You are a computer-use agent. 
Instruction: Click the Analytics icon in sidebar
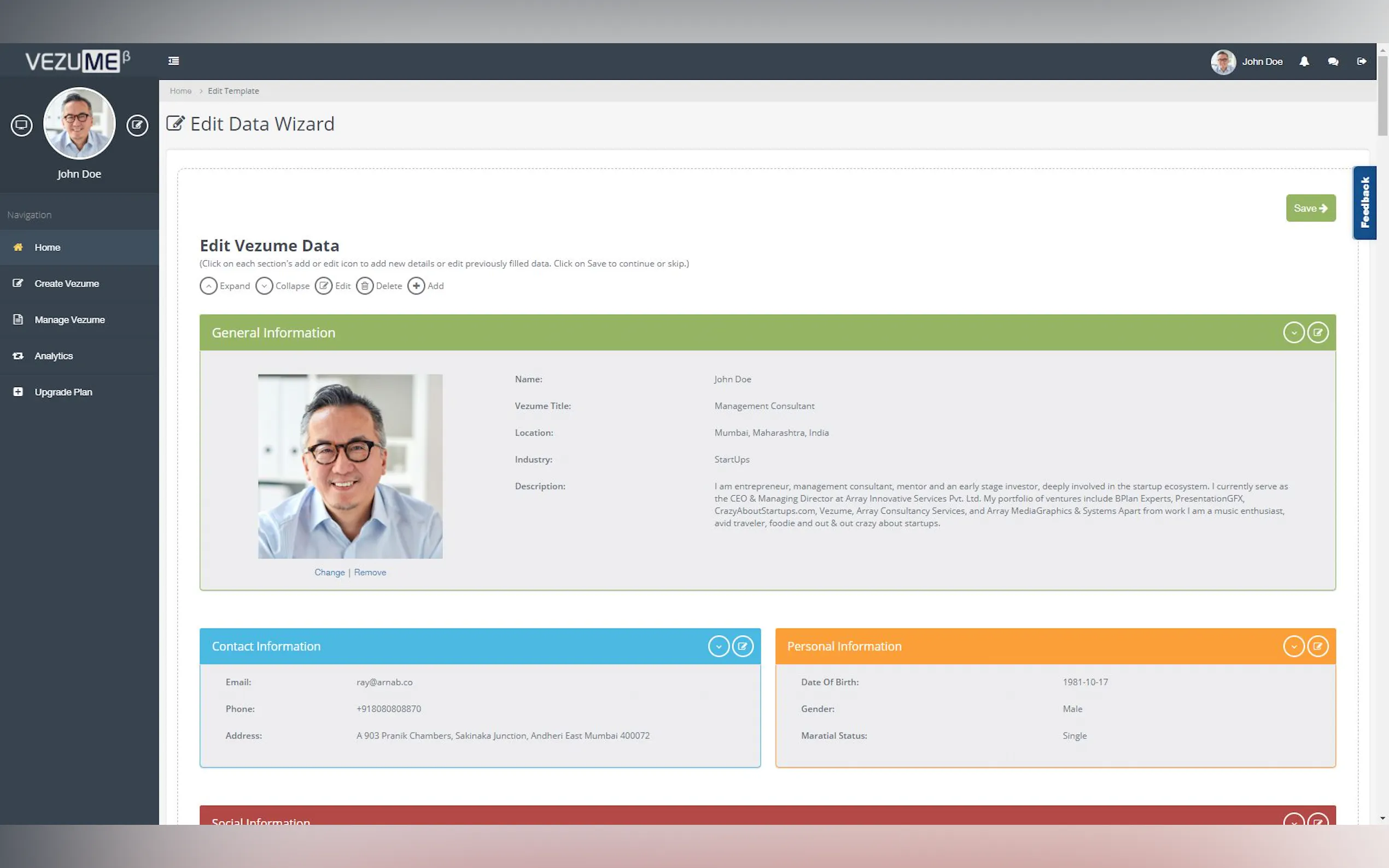click(x=18, y=356)
